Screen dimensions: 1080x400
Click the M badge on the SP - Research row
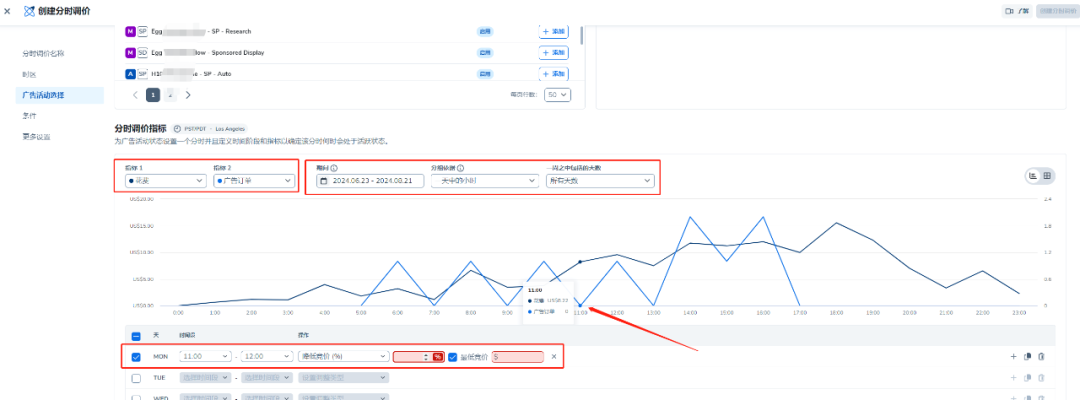(130, 32)
